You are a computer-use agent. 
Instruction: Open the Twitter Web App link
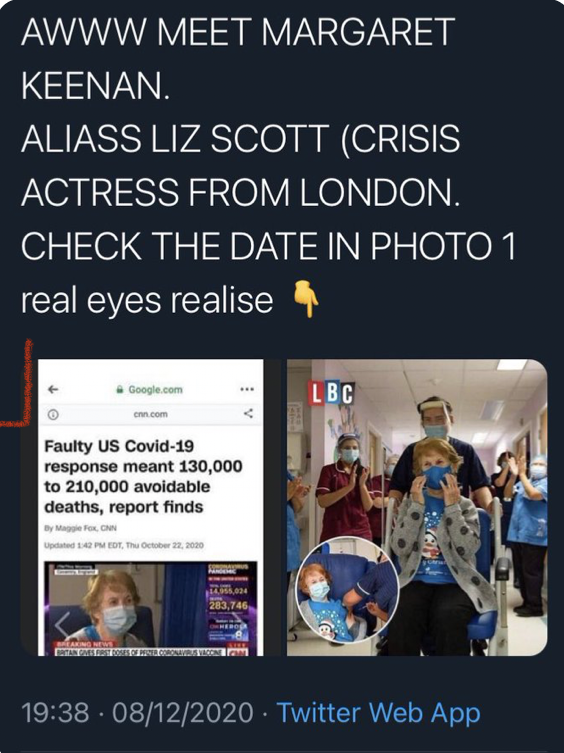[379, 712]
